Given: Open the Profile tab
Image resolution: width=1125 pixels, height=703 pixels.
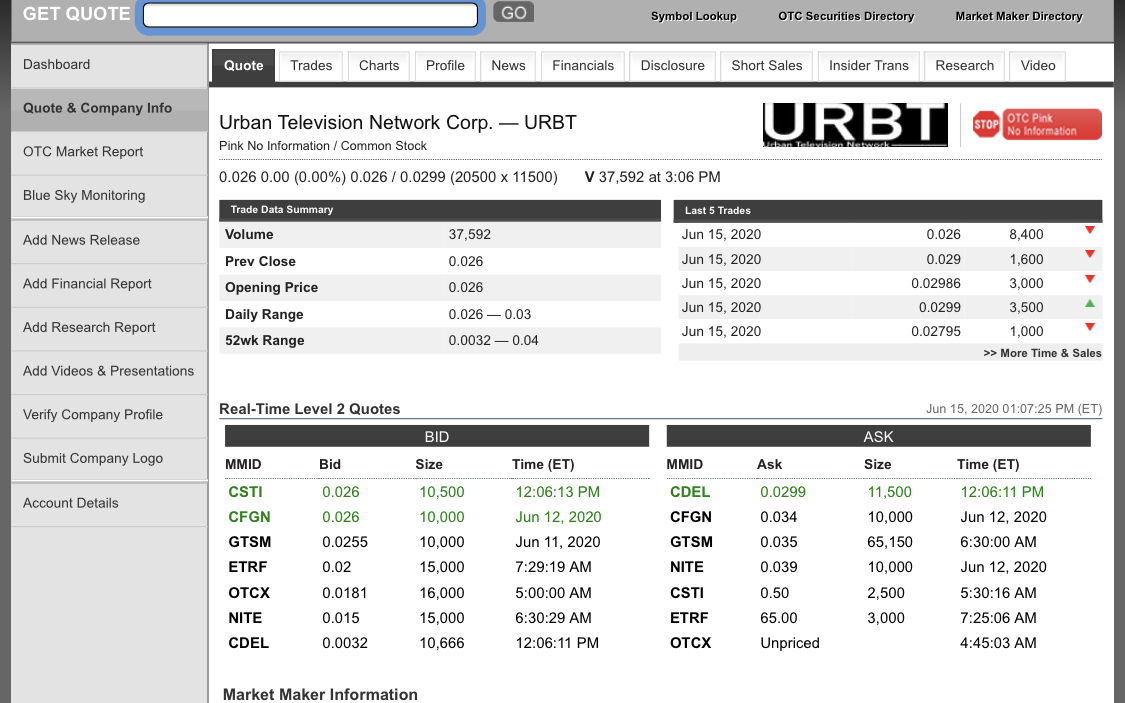Looking at the screenshot, I should point(445,65).
